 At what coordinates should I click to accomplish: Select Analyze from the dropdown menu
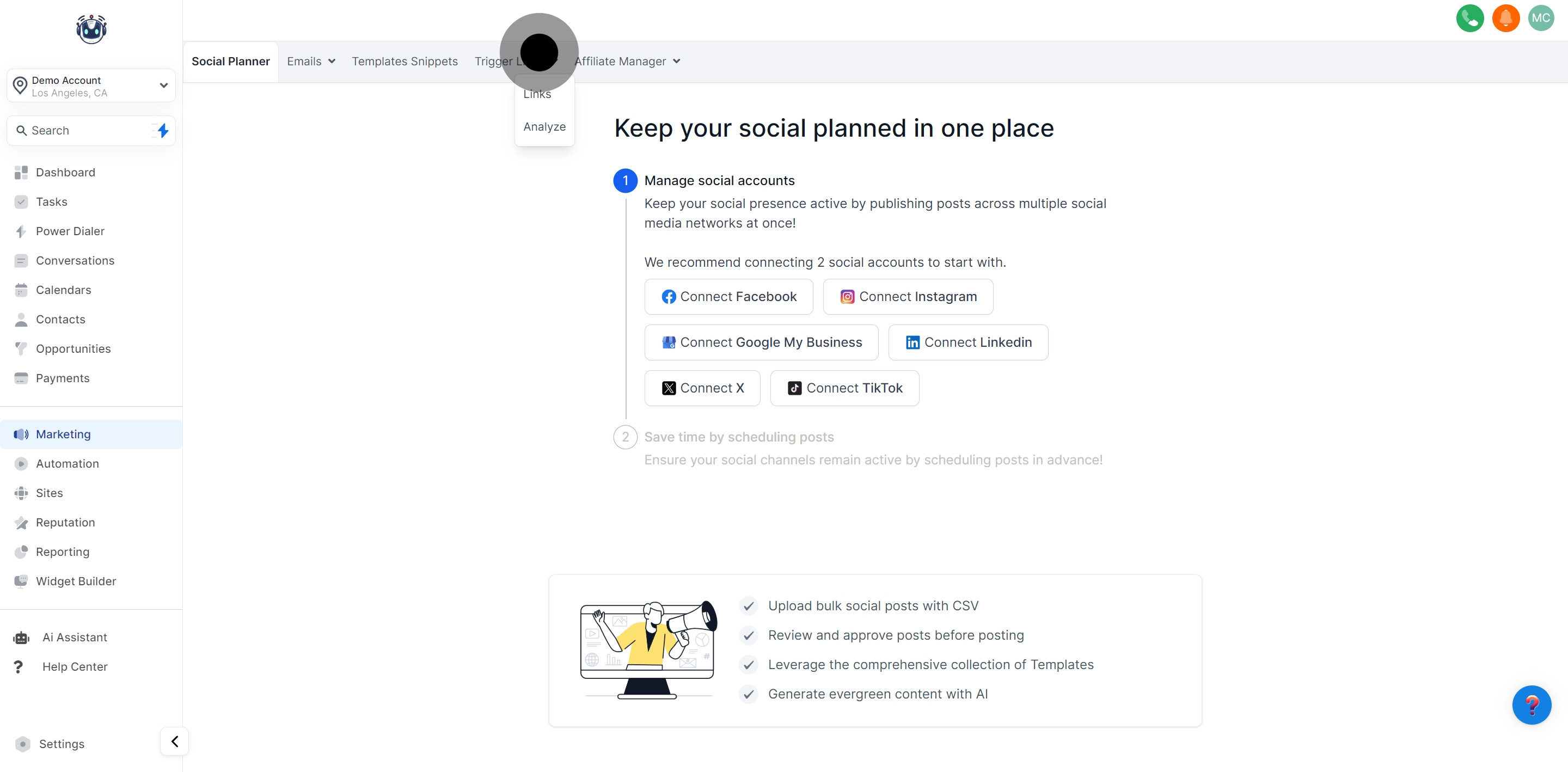point(544,127)
